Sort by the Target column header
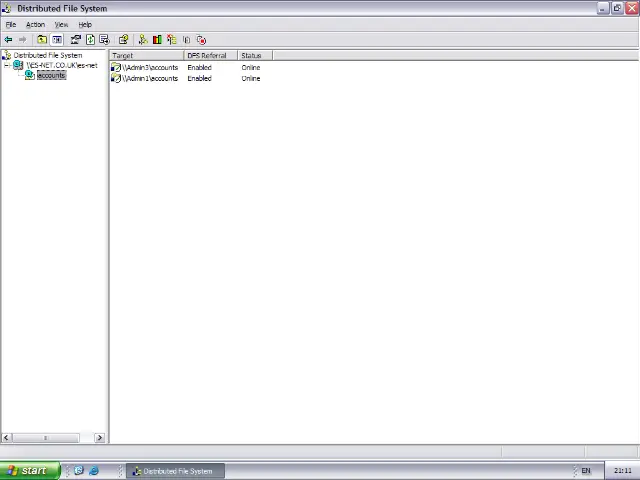640x480 pixels. coord(147,56)
